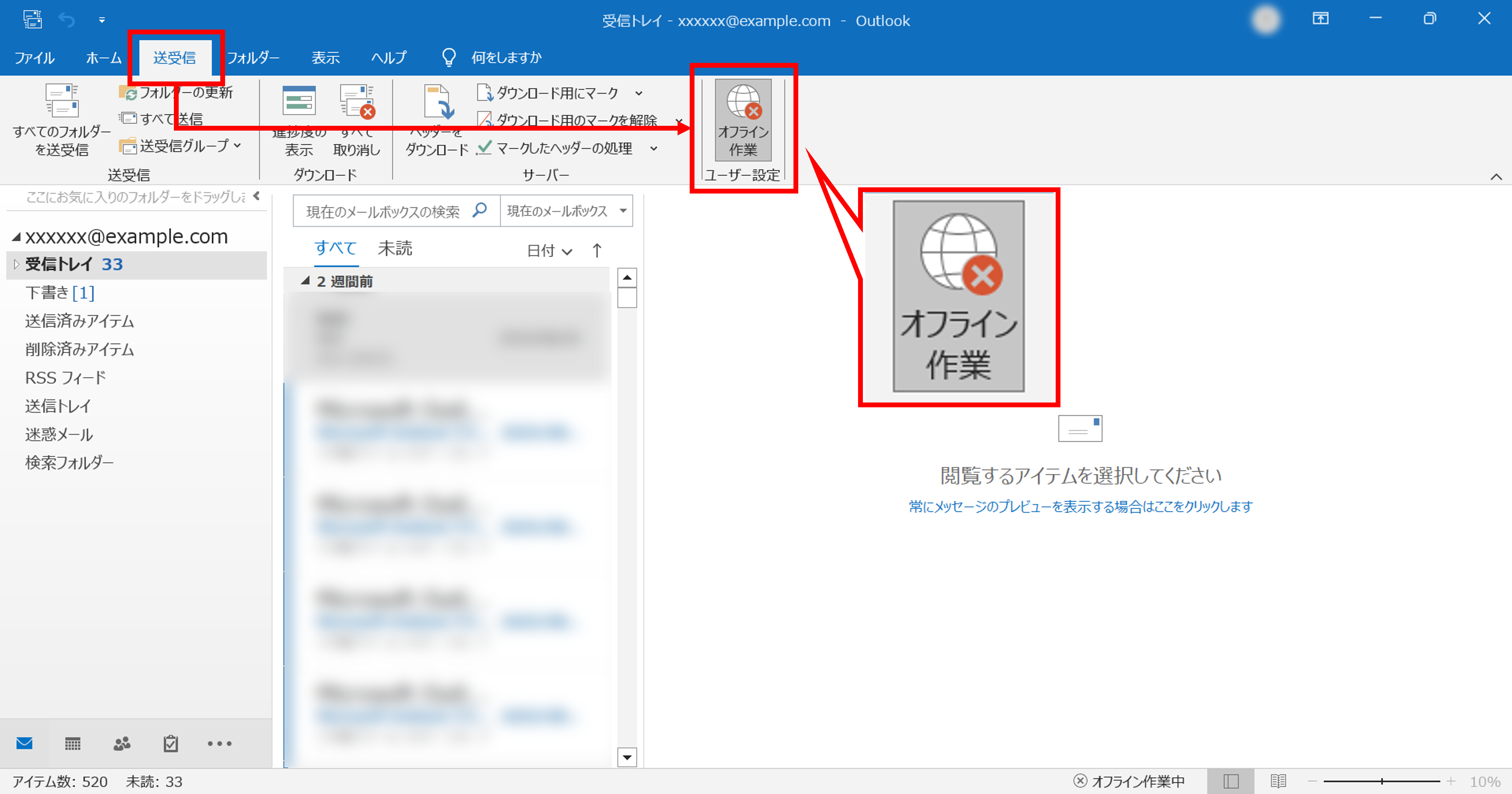Click the message list scroll up arrow
This screenshot has height=794, width=1512.
627,277
